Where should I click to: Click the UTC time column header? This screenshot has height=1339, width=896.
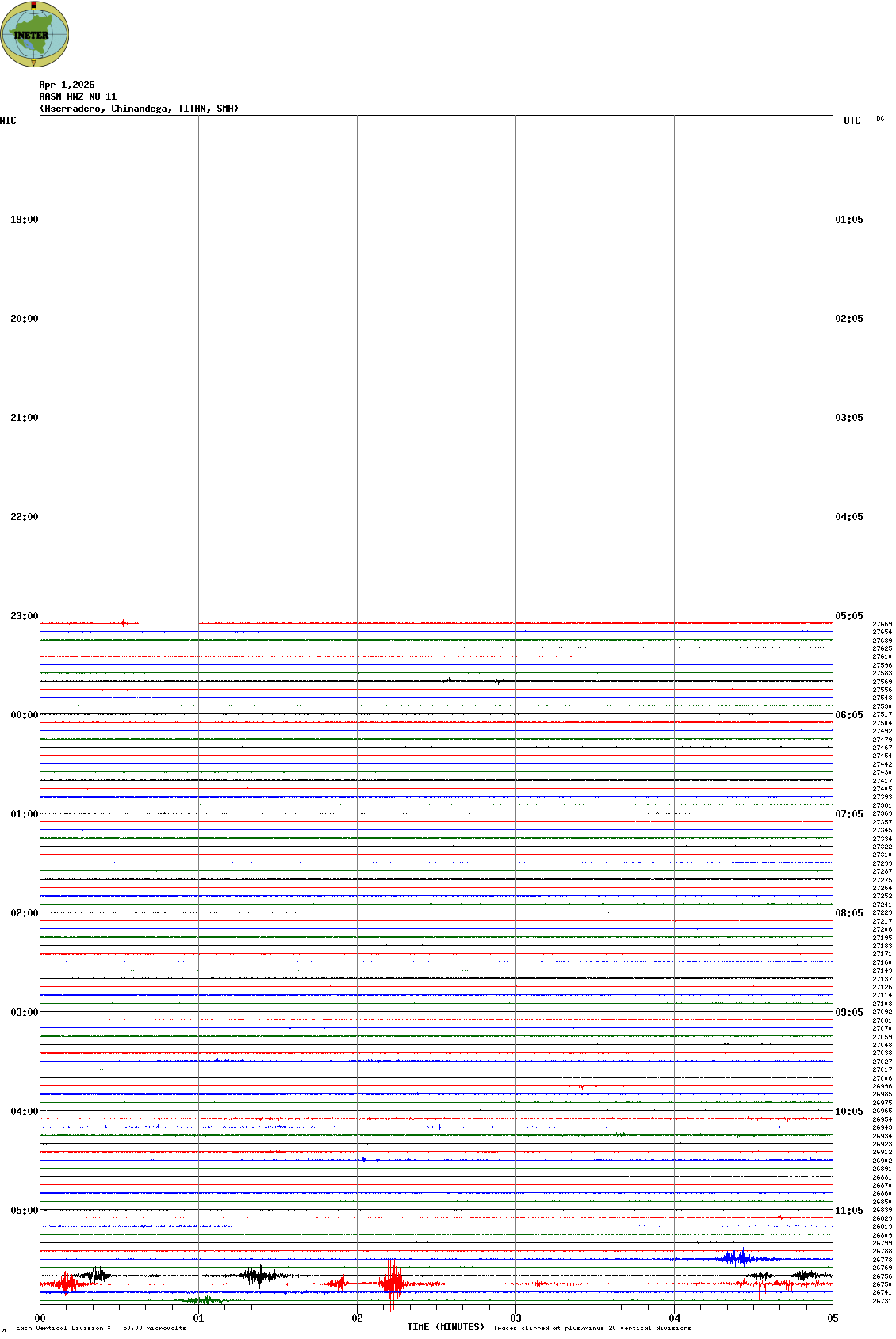[x=852, y=121]
